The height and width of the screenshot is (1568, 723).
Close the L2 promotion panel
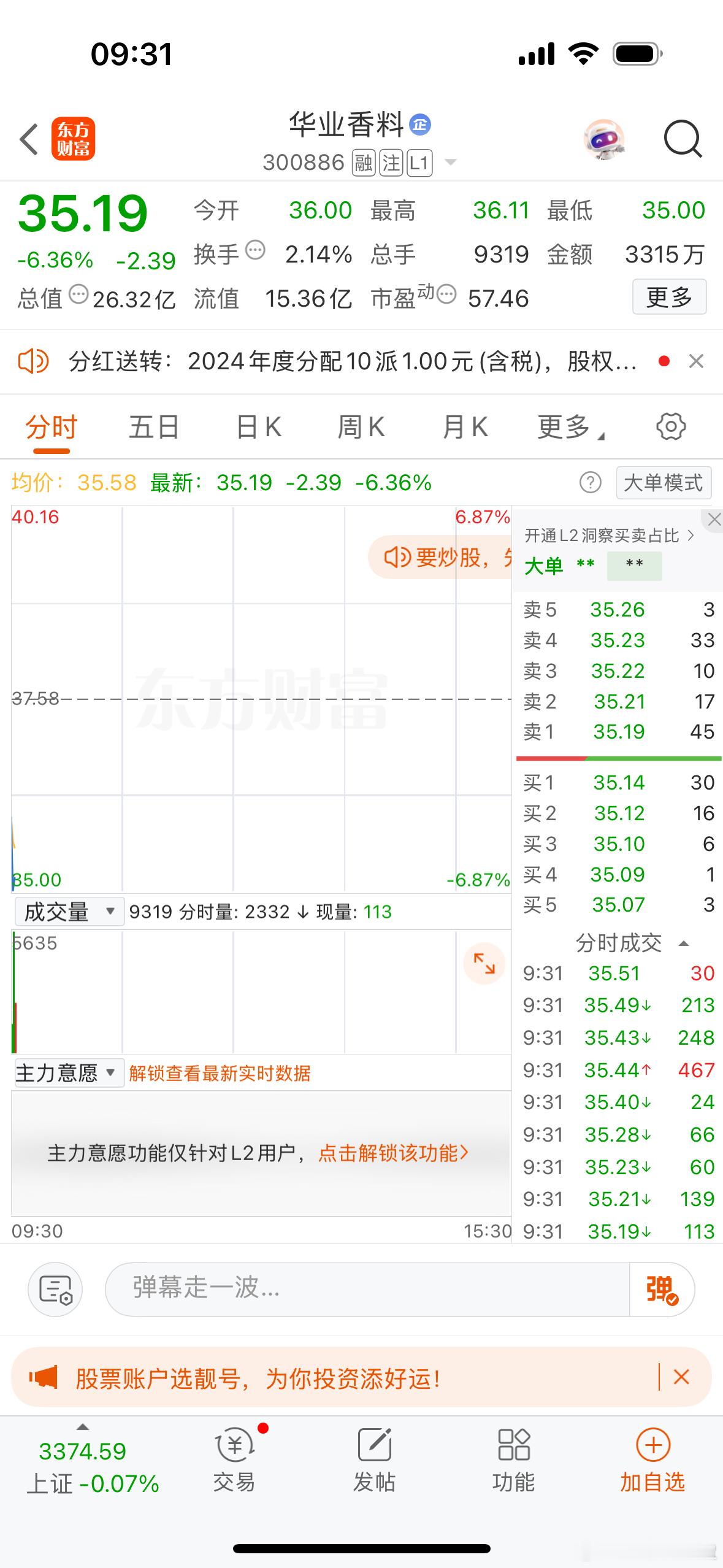pyautogui.click(x=714, y=520)
